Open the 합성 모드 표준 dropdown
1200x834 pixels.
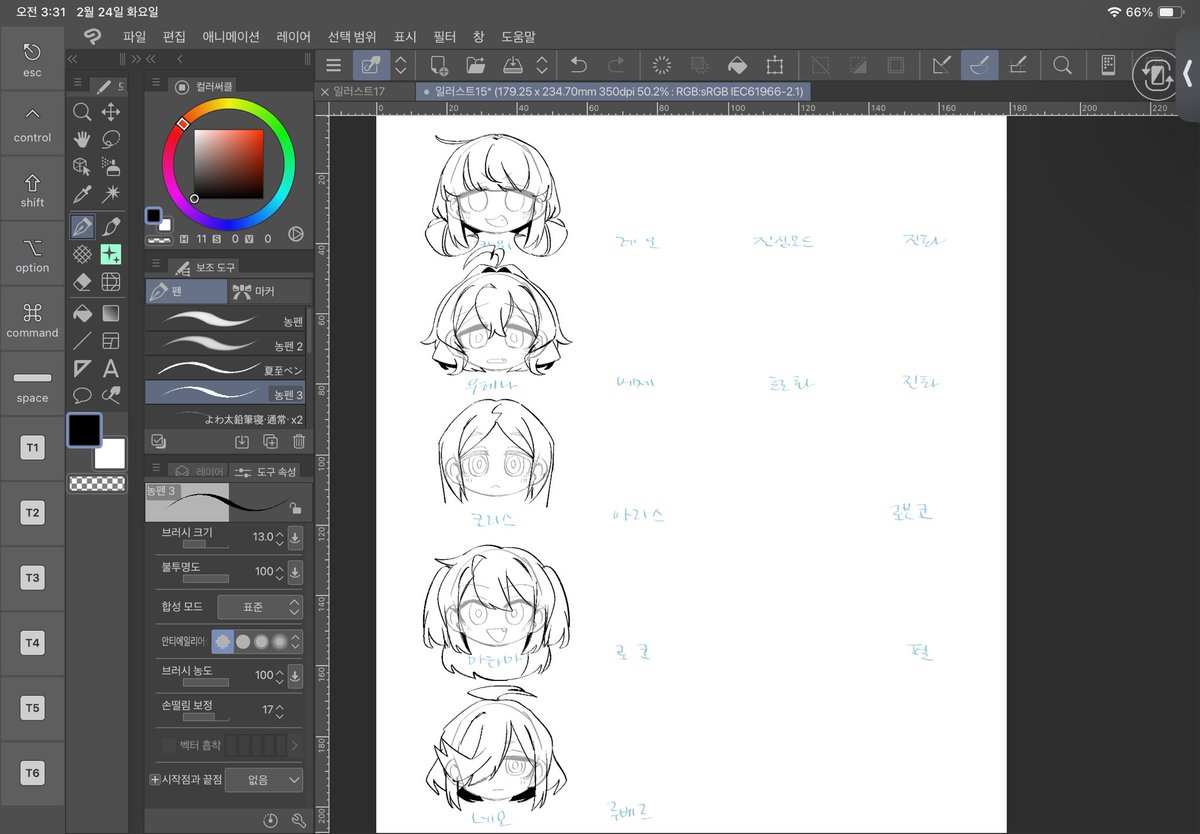[x=259, y=607]
